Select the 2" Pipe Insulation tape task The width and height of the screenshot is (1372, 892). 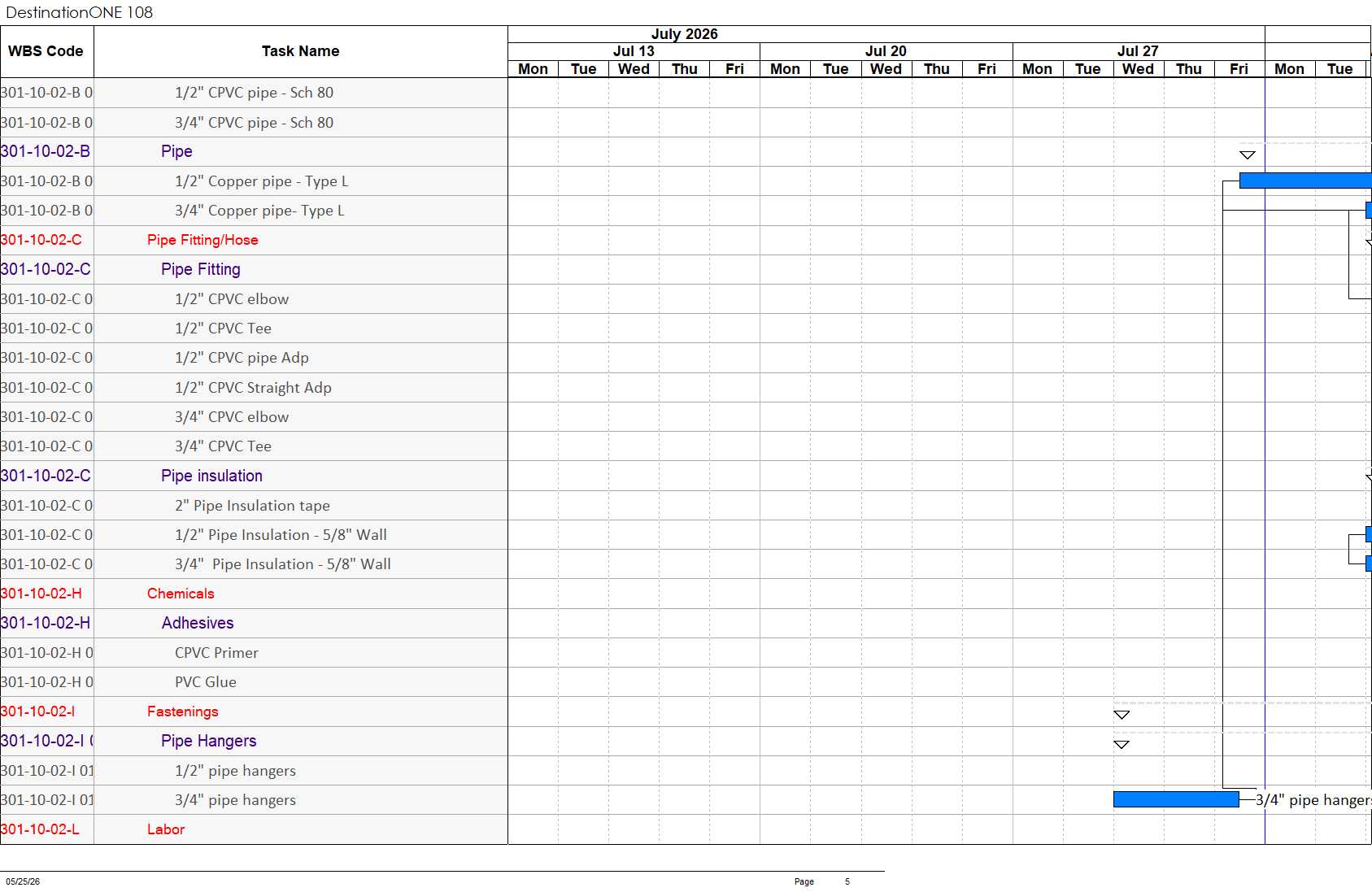(x=252, y=506)
